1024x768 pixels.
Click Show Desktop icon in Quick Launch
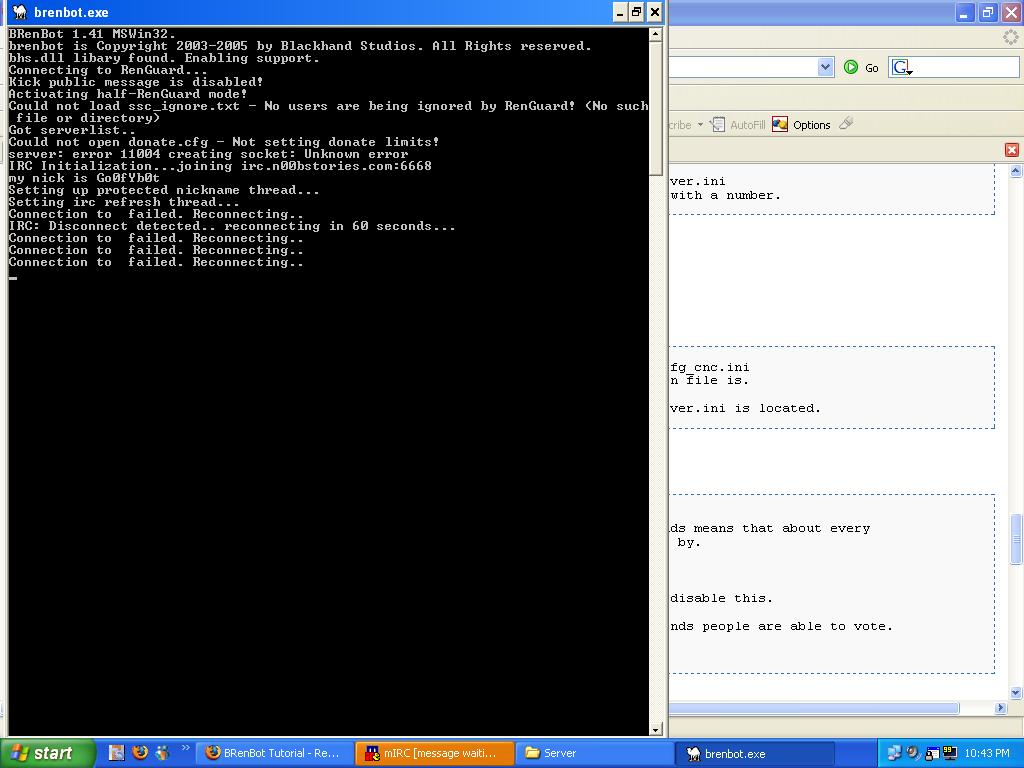(117, 753)
